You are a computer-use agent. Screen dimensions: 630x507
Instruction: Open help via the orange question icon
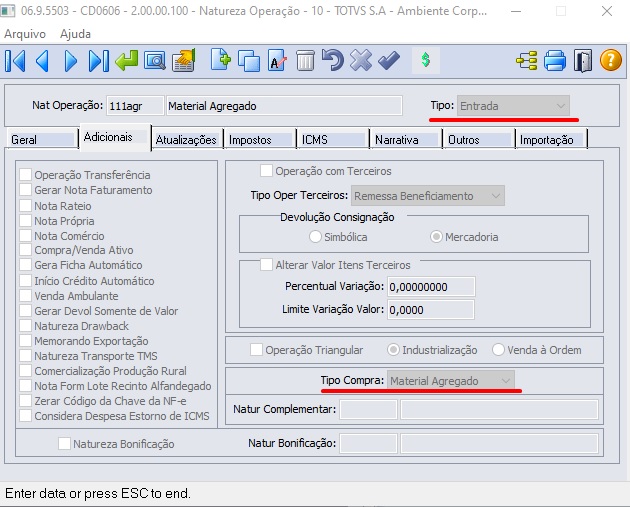click(611, 60)
